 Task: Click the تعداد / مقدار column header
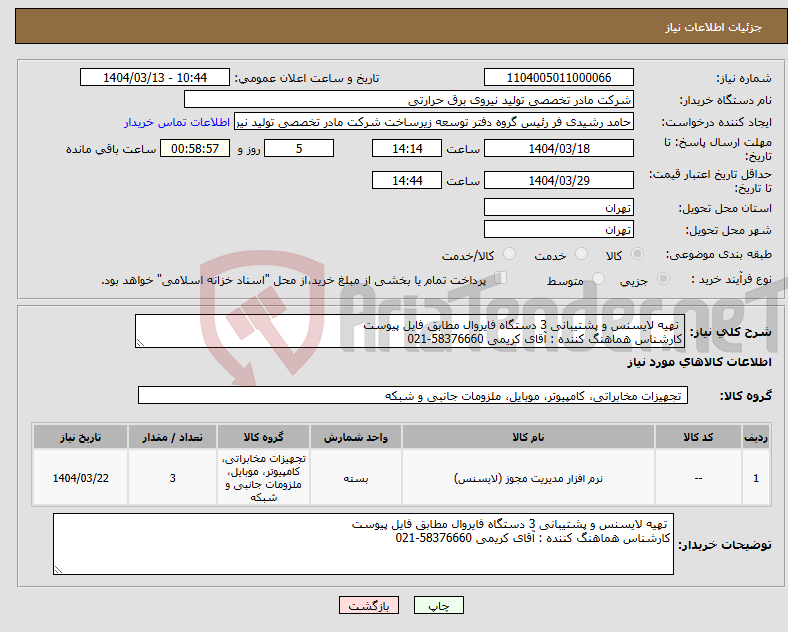coord(172,437)
